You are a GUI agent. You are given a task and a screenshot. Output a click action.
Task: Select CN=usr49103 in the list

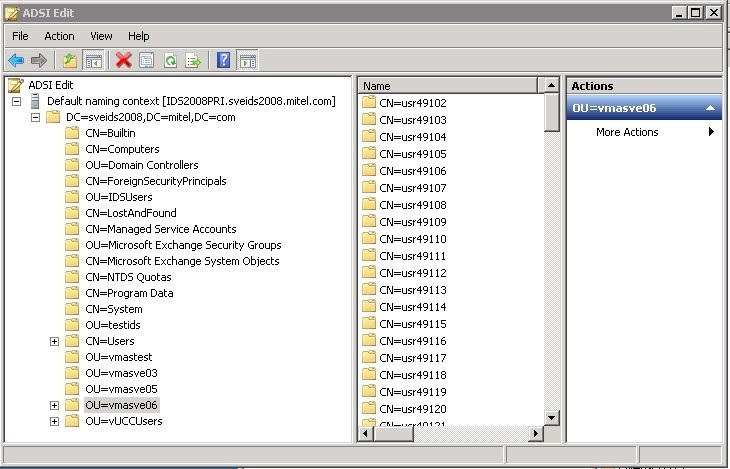click(x=412, y=120)
